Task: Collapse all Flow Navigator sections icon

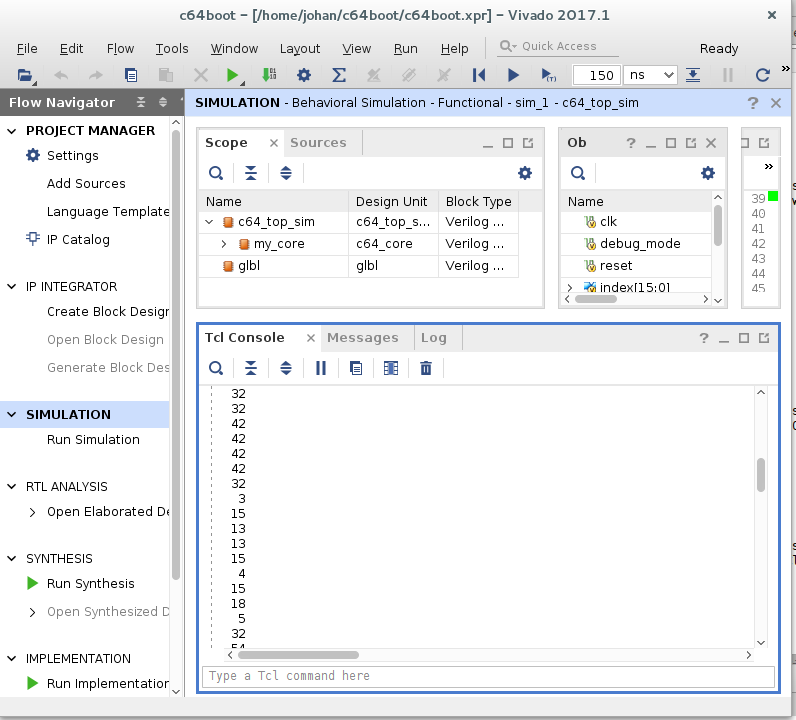Action: point(141,102)
